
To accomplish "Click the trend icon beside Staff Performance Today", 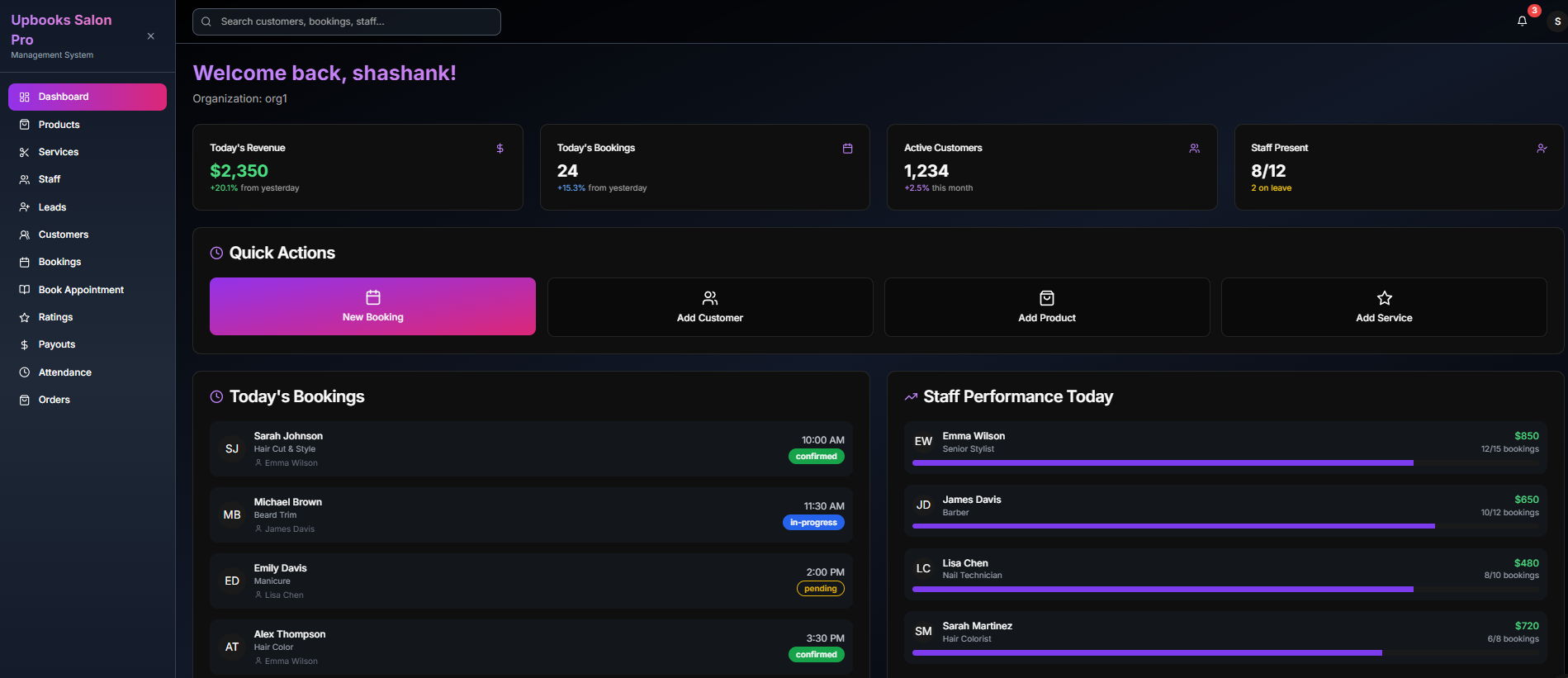I will 911,397.
